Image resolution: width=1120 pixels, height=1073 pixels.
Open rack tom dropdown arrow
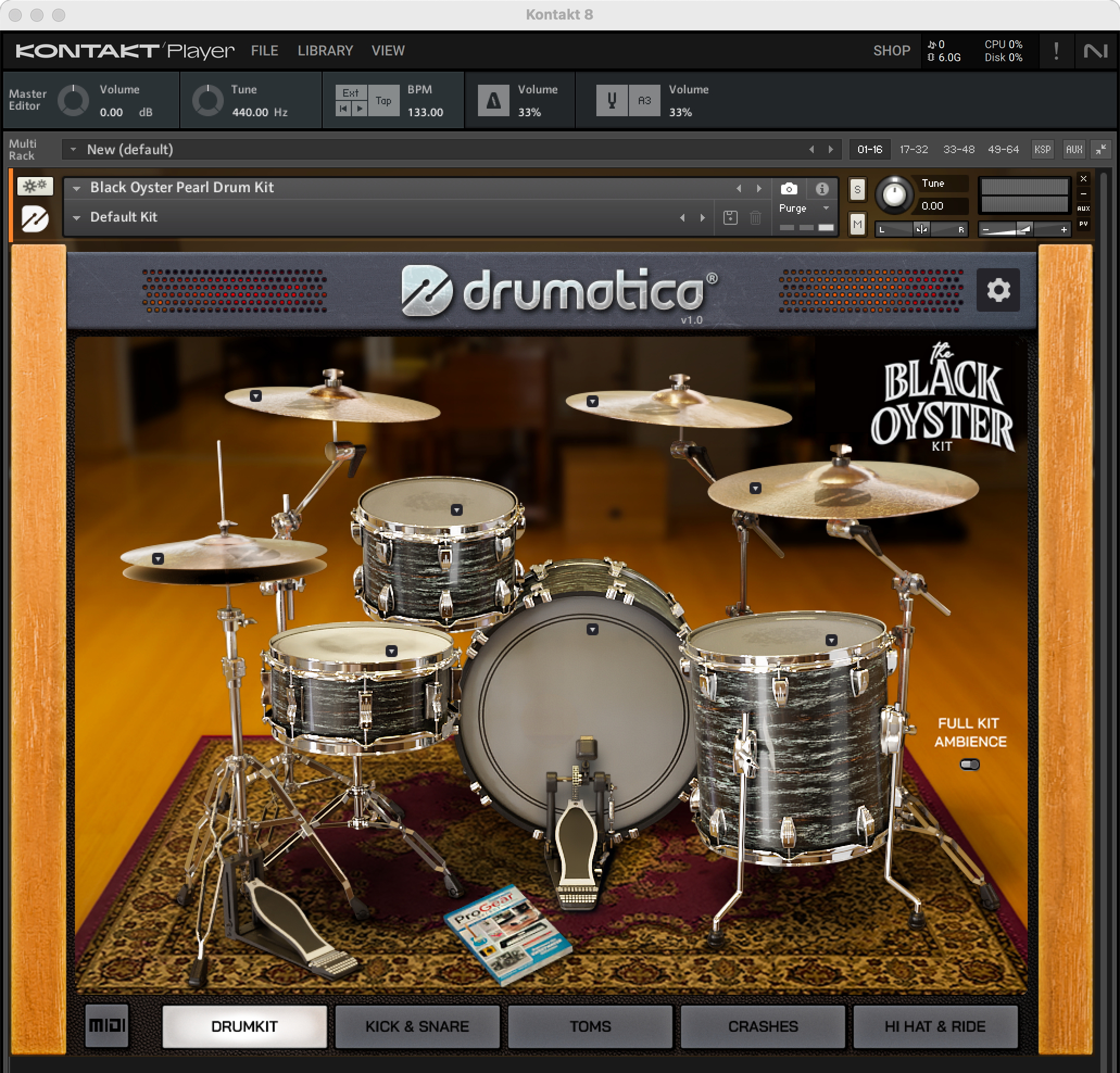457,510
